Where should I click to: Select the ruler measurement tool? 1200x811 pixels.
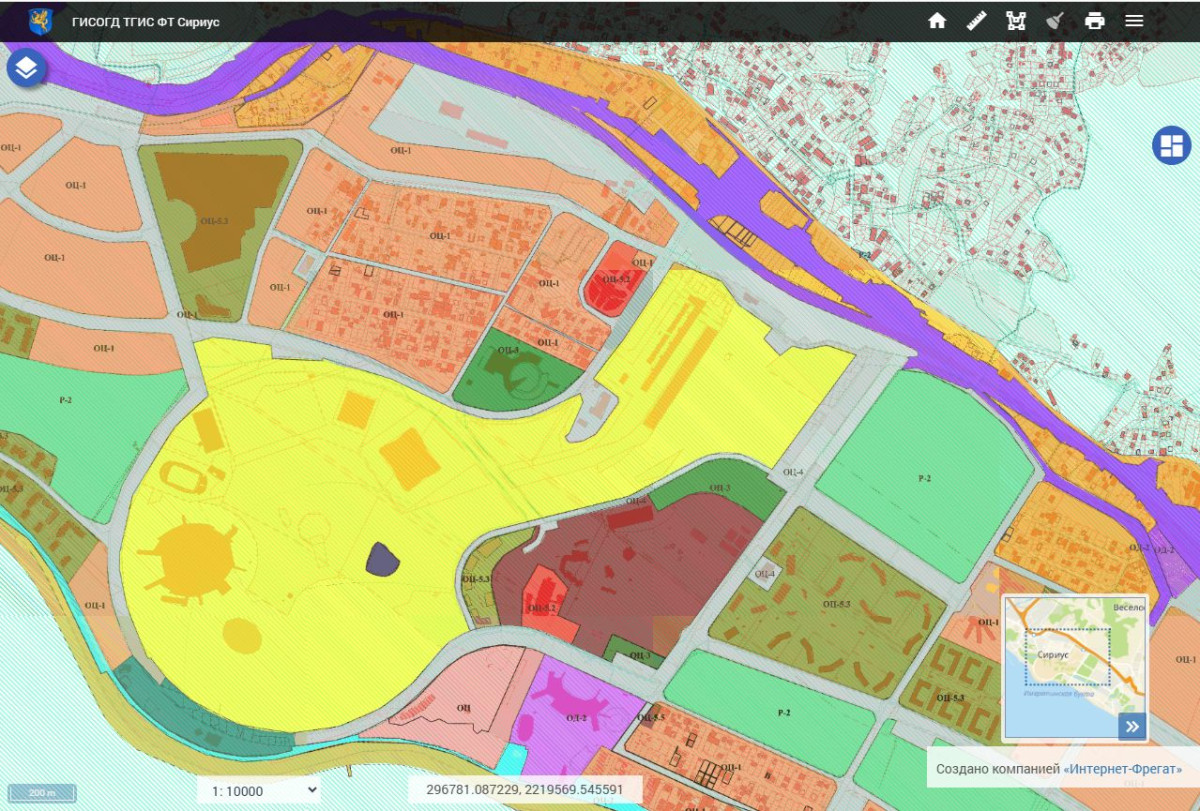pos(977,21)
